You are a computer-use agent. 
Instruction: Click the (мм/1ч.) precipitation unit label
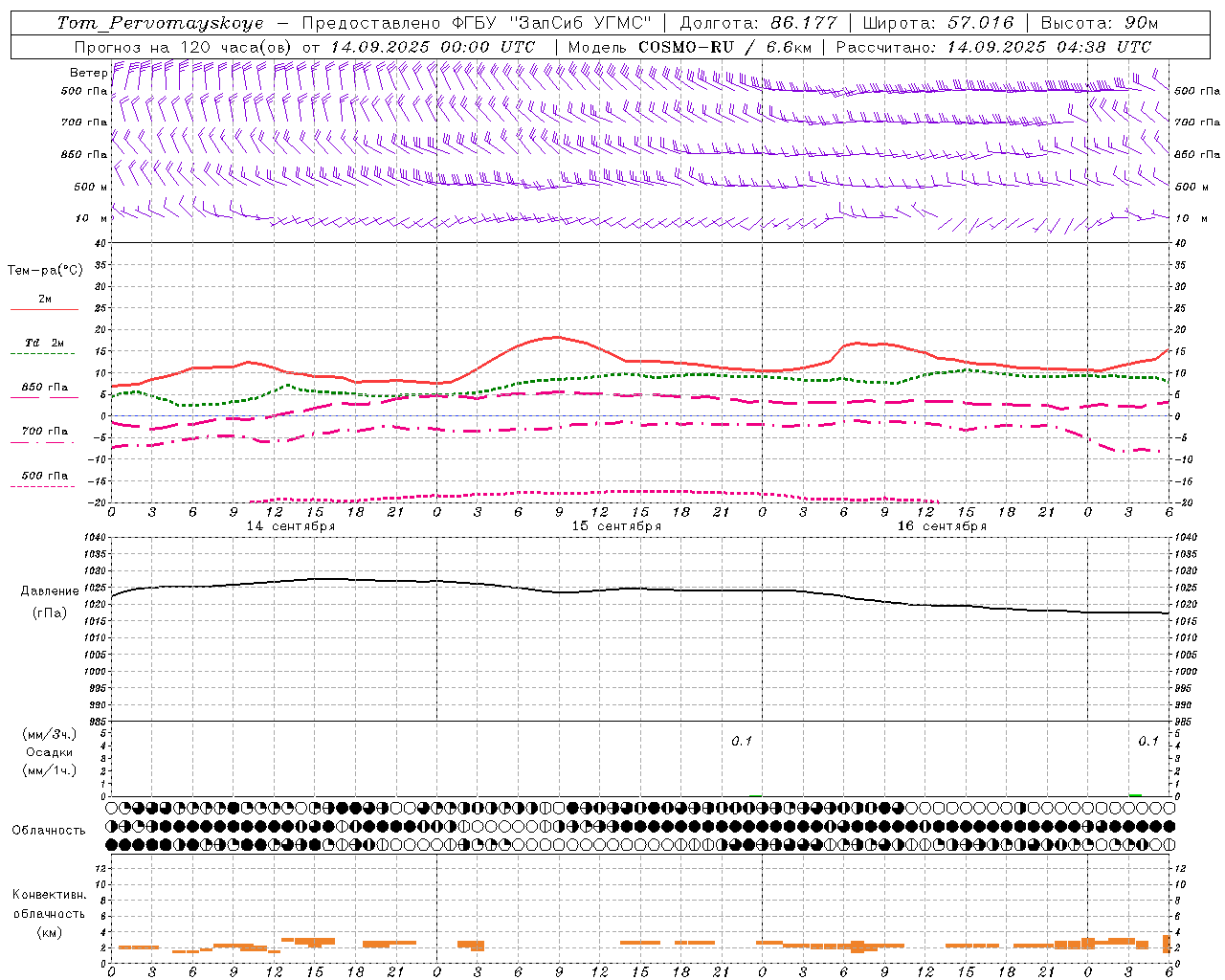(x=50, y=770)
